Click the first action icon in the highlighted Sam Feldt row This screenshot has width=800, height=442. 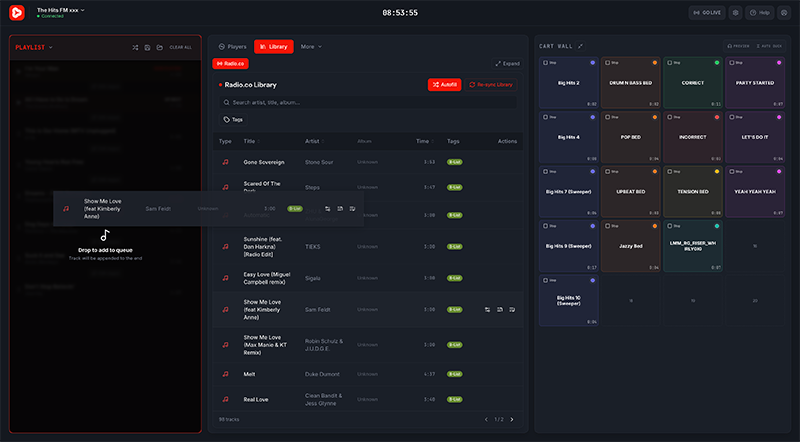point(487,309)
